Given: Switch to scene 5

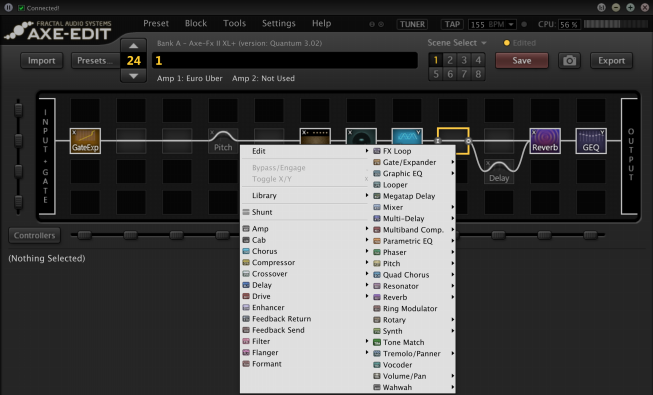Looking at the screenshot, I should 436,74.
